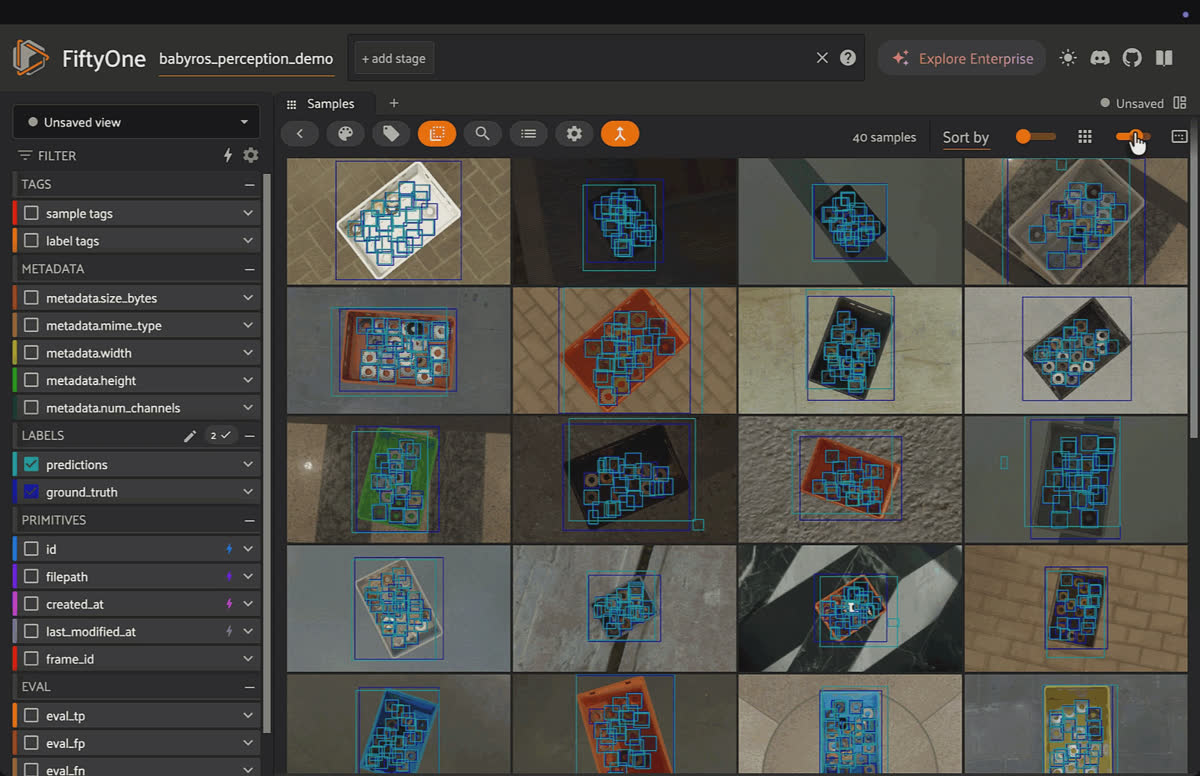
Task: Expand the filepath filter chevron
Action: coord(248,577)
